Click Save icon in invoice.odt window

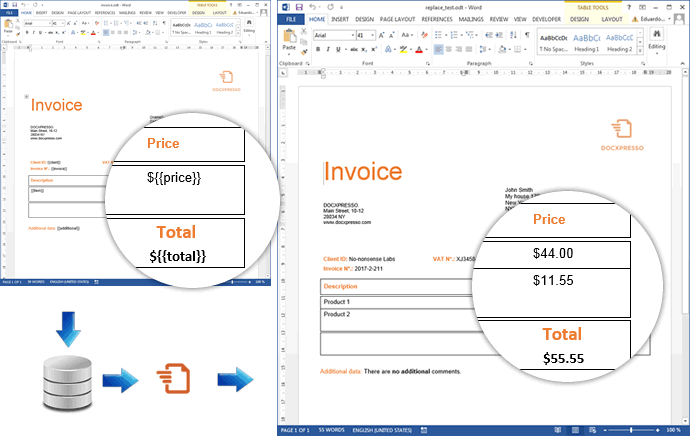pos(15,5)
